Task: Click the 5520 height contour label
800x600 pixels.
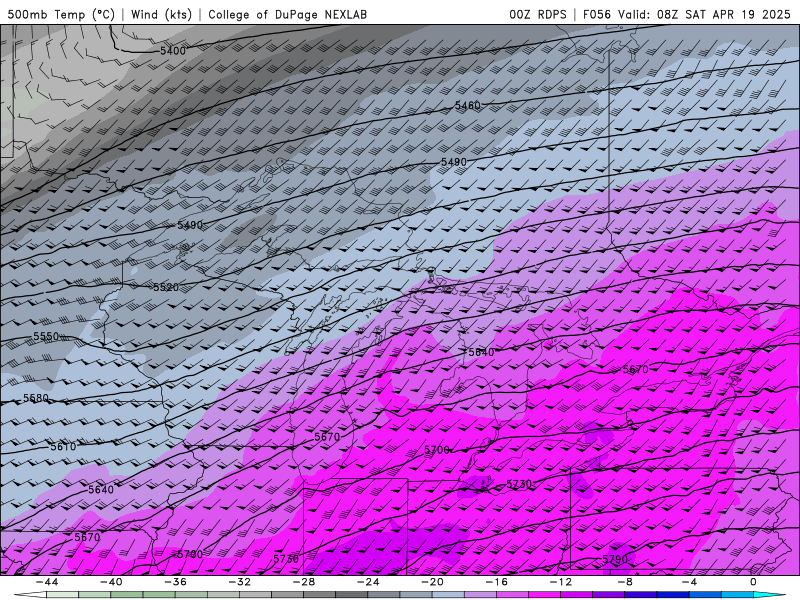Action: click(x=166, y=288)
